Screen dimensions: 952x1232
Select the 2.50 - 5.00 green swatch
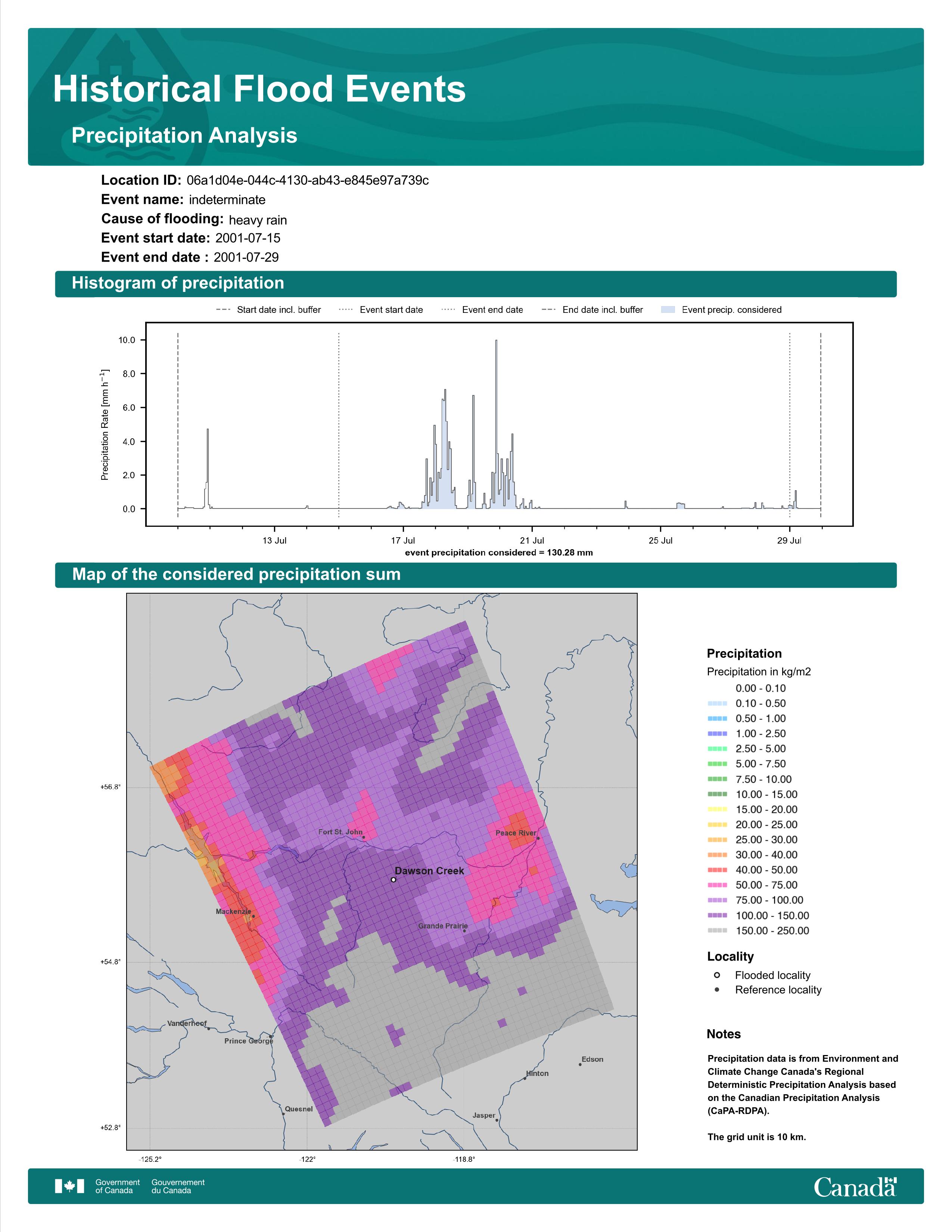click(x=718, y=749)
